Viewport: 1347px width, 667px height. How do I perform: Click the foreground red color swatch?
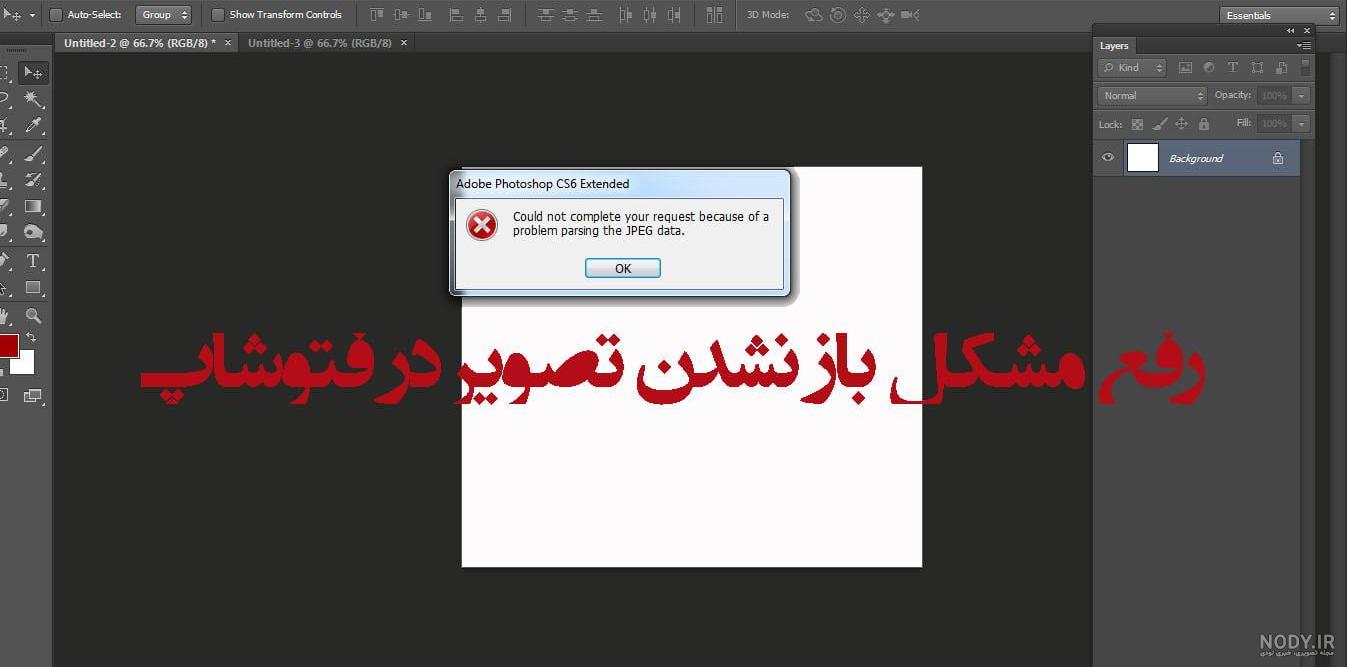[x=7, y=346]
